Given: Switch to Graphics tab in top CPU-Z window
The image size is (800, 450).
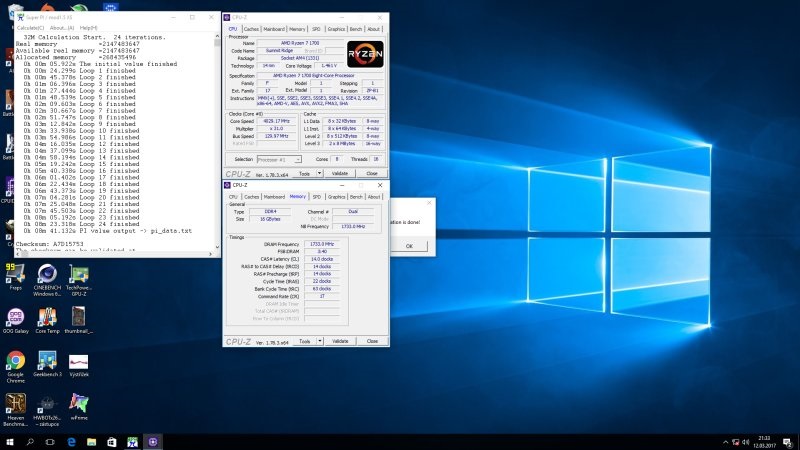Looking at the screenshot, I should pos(336,29).
